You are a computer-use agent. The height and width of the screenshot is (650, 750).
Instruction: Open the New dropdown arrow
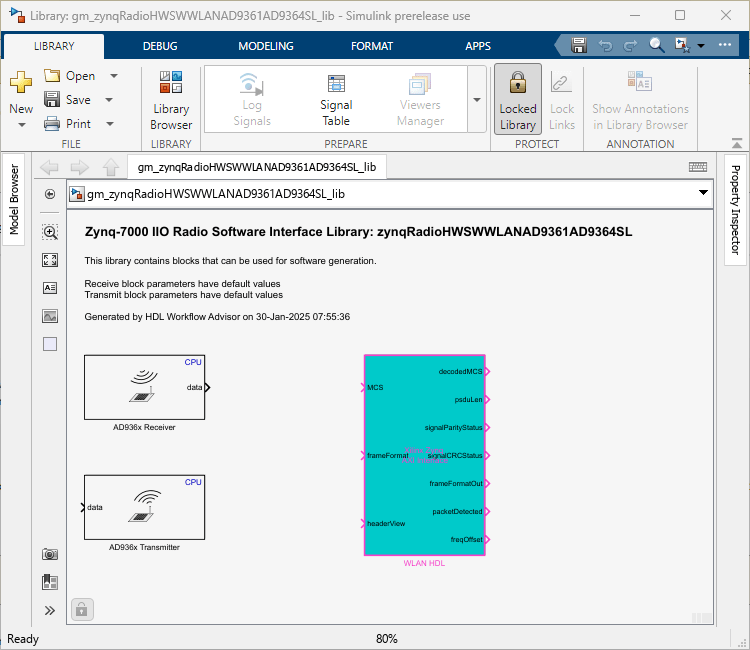[22, 125]
